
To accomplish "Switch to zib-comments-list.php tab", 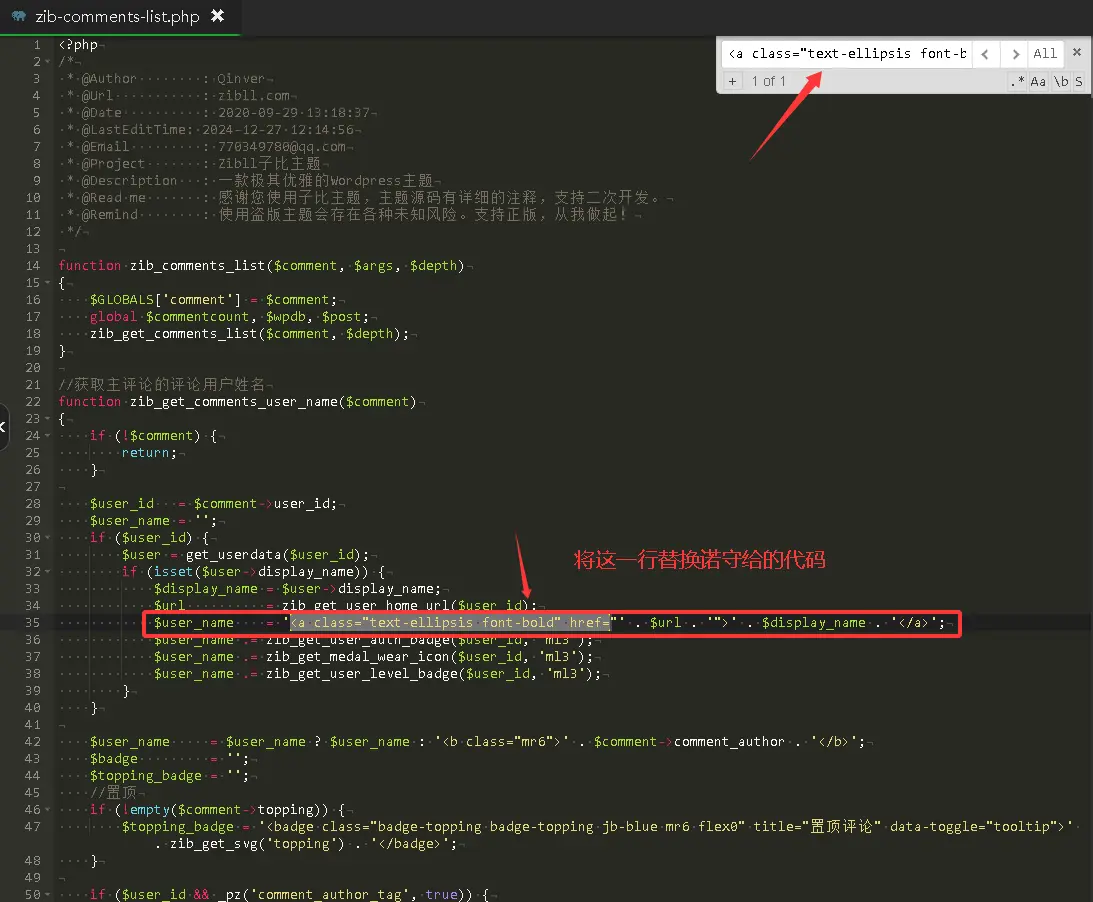I will point(117,16).
